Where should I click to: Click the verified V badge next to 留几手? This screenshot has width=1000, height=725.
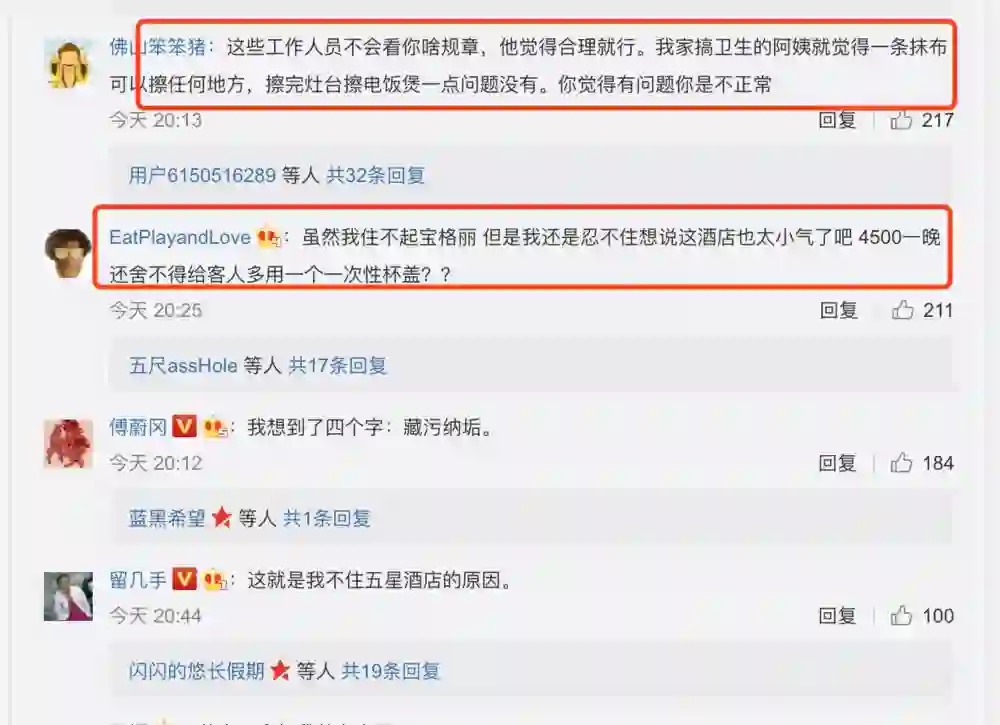tap(185, 579)
